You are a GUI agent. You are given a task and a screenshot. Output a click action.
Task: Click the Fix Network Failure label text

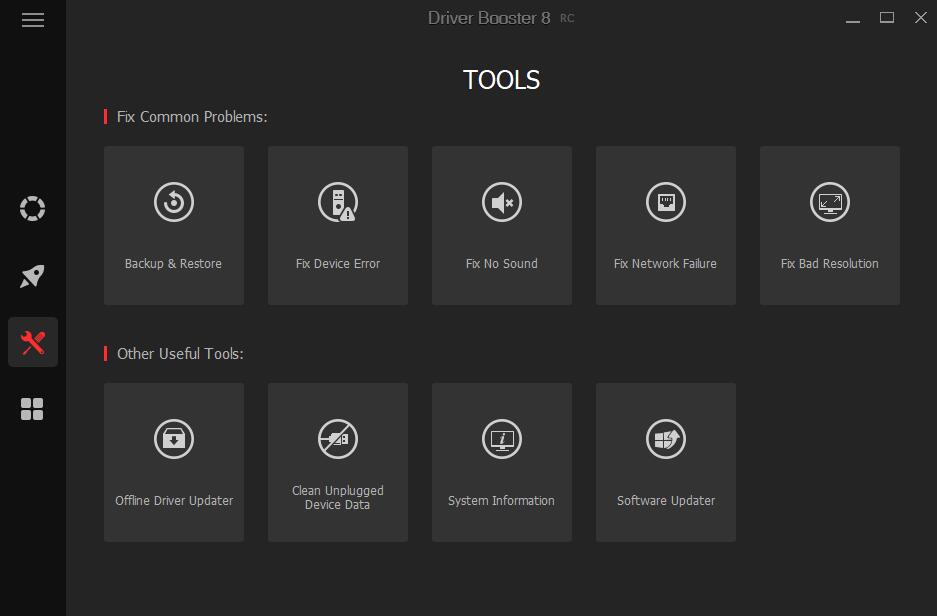click(665, 263)
